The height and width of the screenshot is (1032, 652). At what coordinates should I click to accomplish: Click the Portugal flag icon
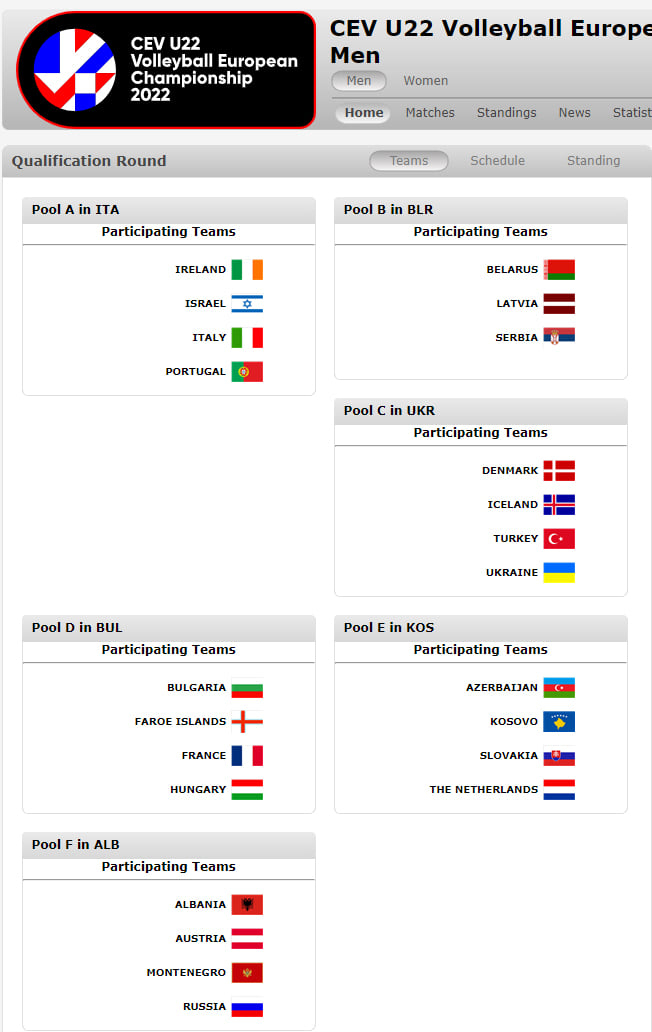[247, 372]
